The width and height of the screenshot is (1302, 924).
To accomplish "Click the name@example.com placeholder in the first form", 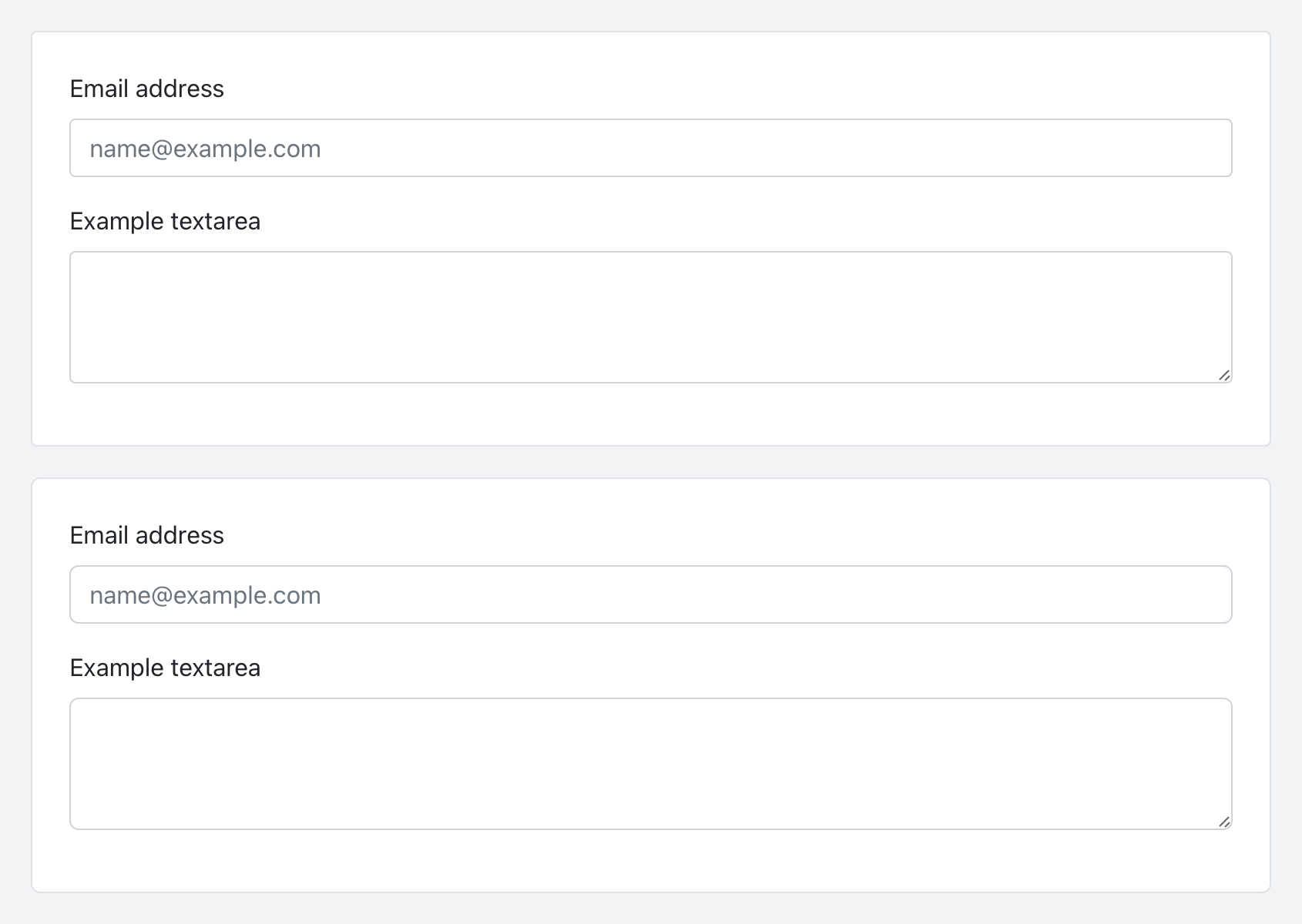I will pos(205,149).
